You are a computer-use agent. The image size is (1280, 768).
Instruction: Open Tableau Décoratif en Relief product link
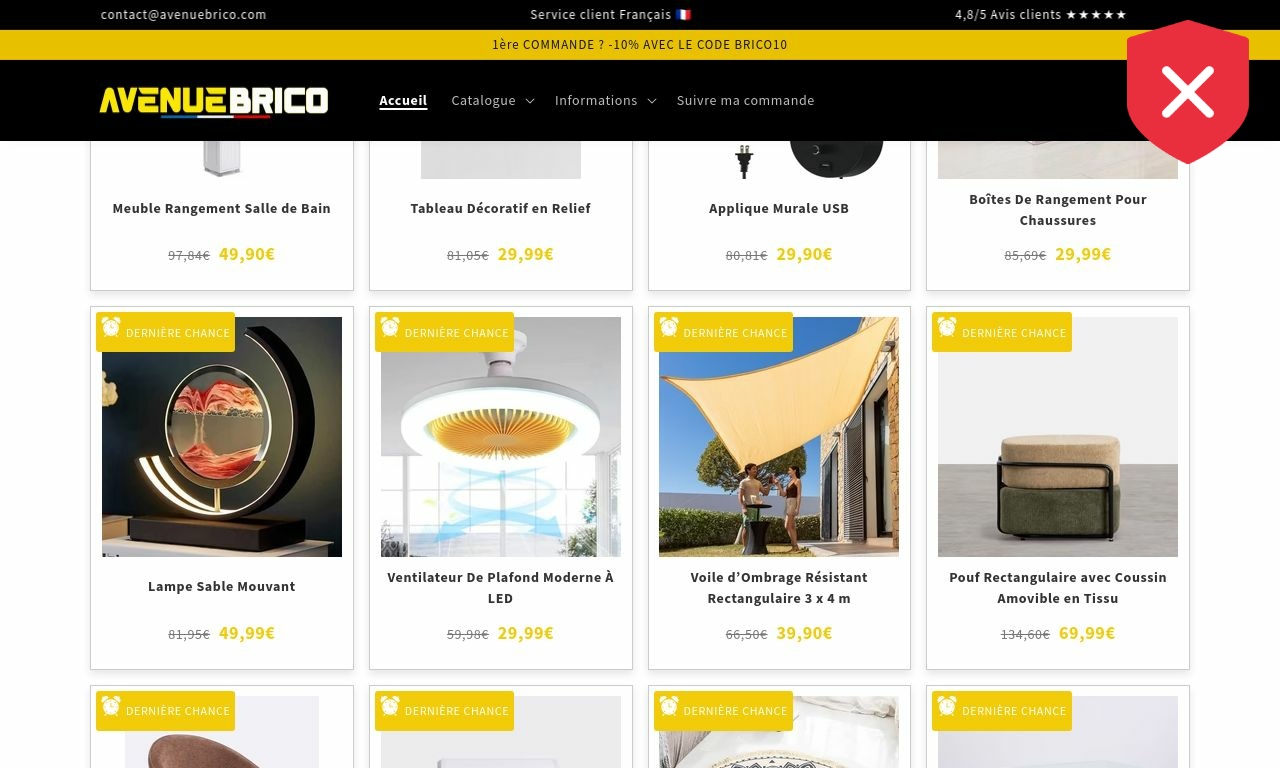pos(501,208)
